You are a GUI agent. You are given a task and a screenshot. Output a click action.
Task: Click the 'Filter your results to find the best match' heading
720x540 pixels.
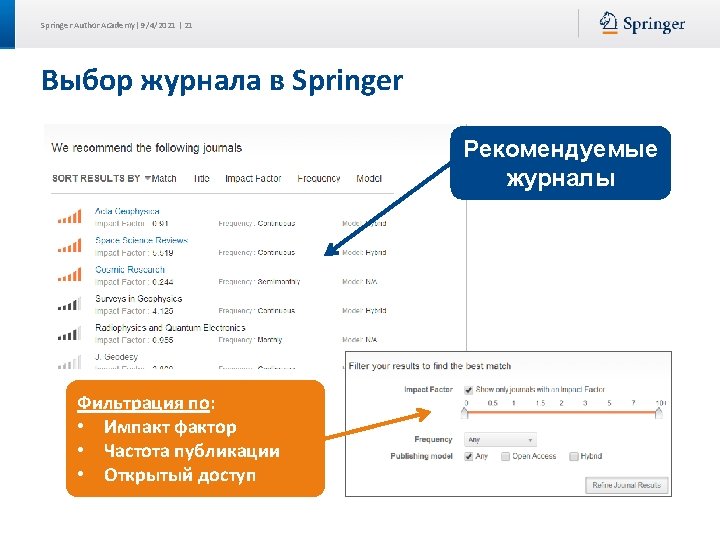coord(430,366)
